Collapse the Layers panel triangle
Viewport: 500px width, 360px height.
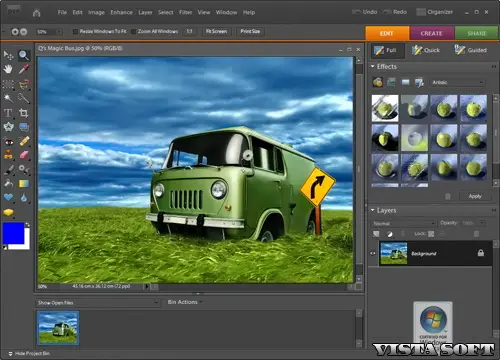tap(373, 210)
